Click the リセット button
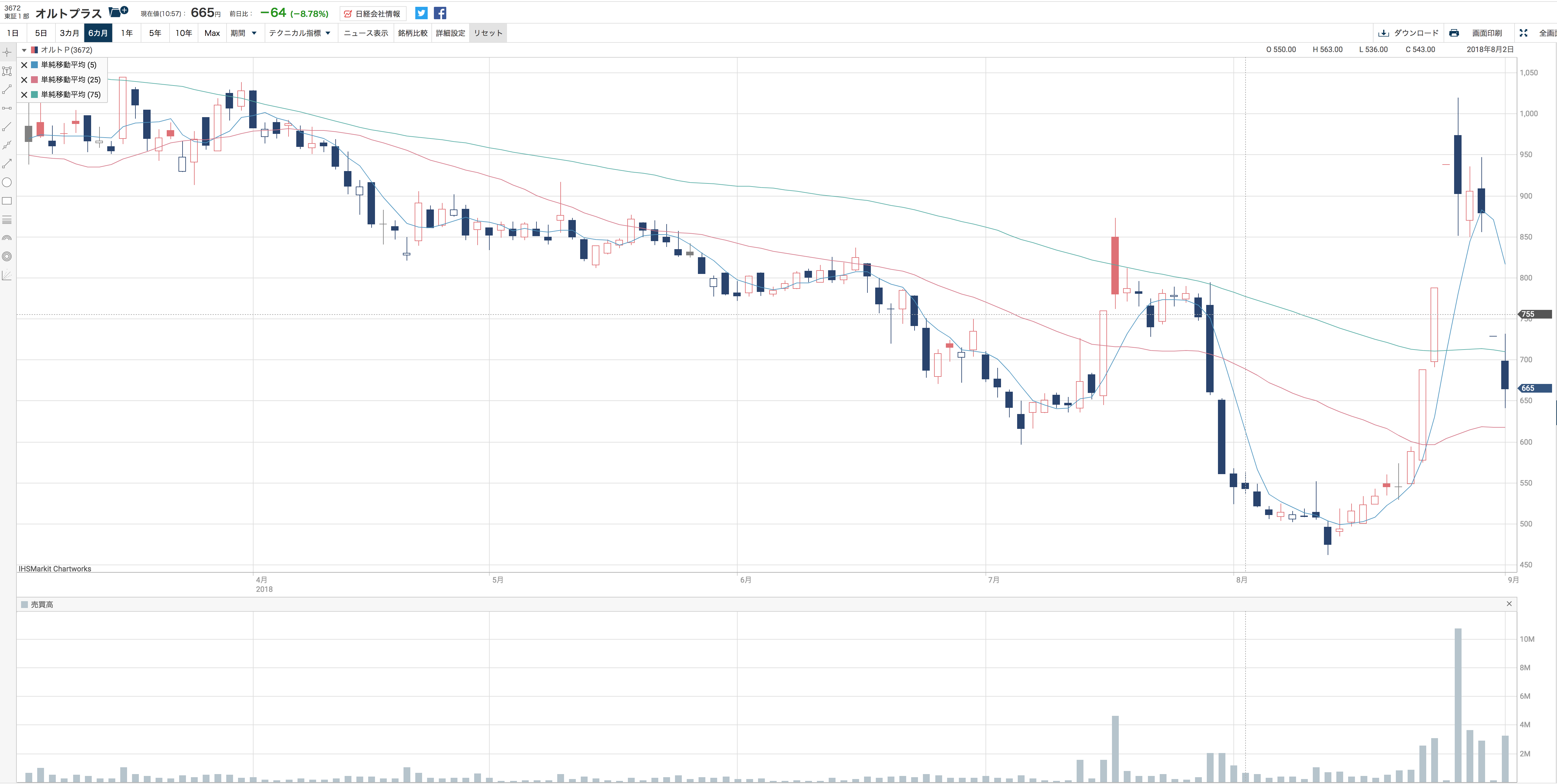Image resolution: width=1557 pixels, height=784 pixels. tap(488, 33)
